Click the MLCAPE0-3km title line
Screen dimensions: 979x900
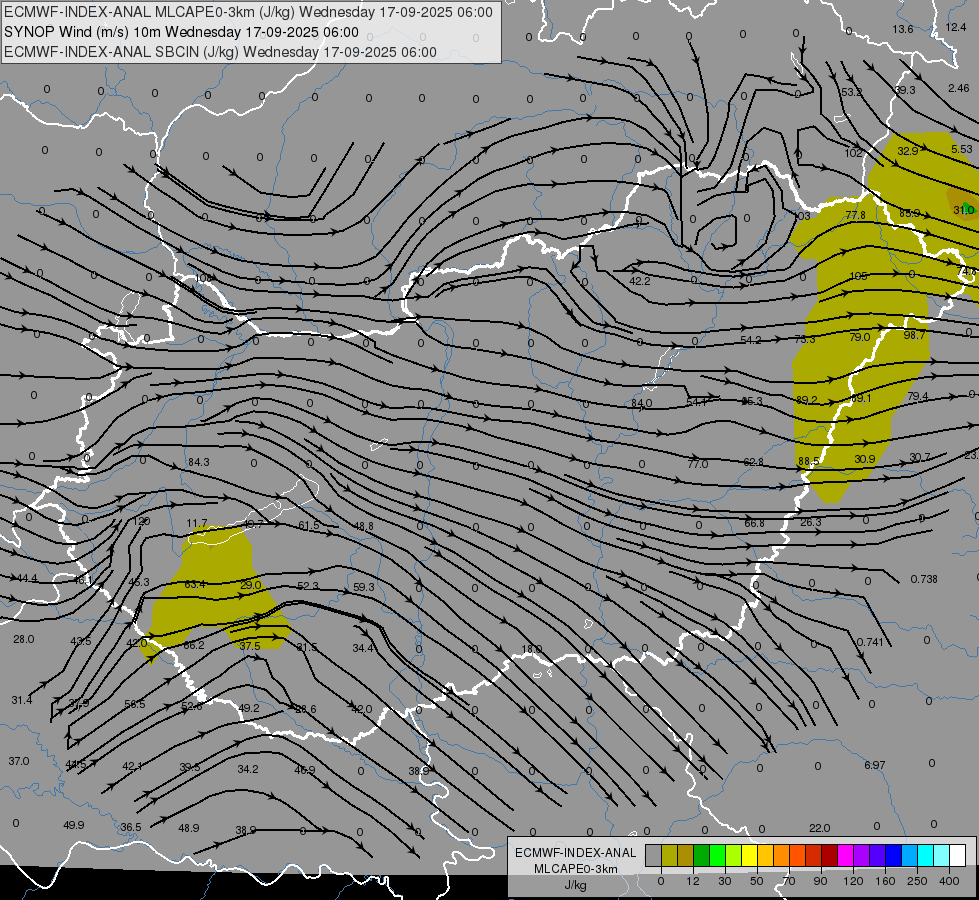[248, 12]
